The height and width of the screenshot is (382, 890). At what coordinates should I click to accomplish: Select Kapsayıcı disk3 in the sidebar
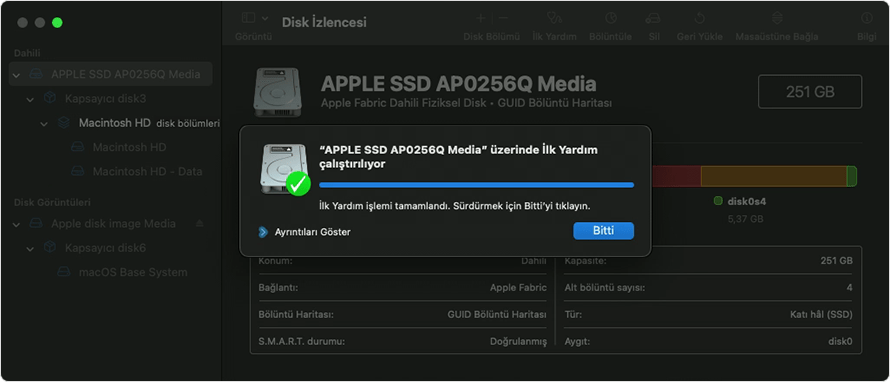click(106, 99)
